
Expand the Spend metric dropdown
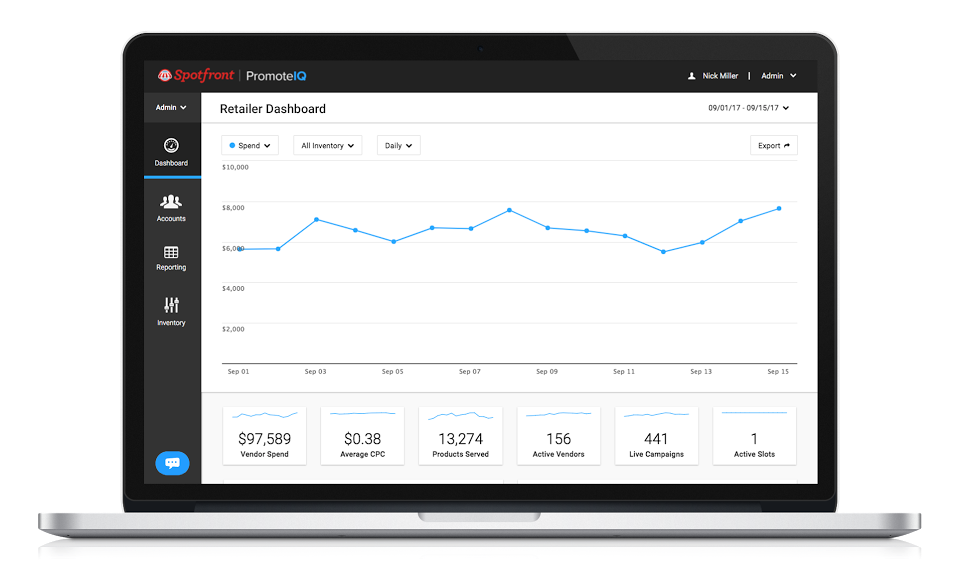pyautogui.click(x=250, y=146)
